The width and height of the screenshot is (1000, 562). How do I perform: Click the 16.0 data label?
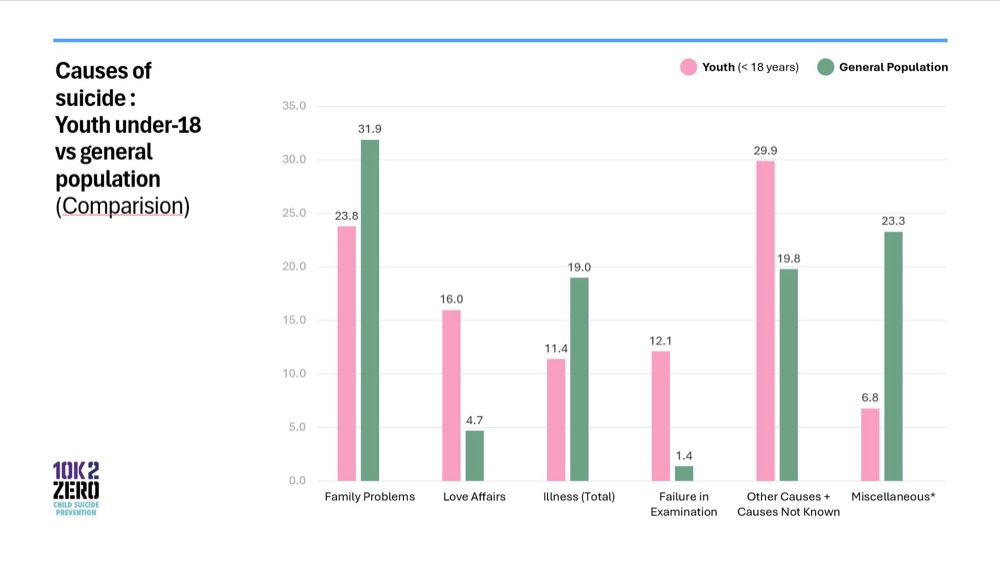pyautogui.click(x=451, y=299)
